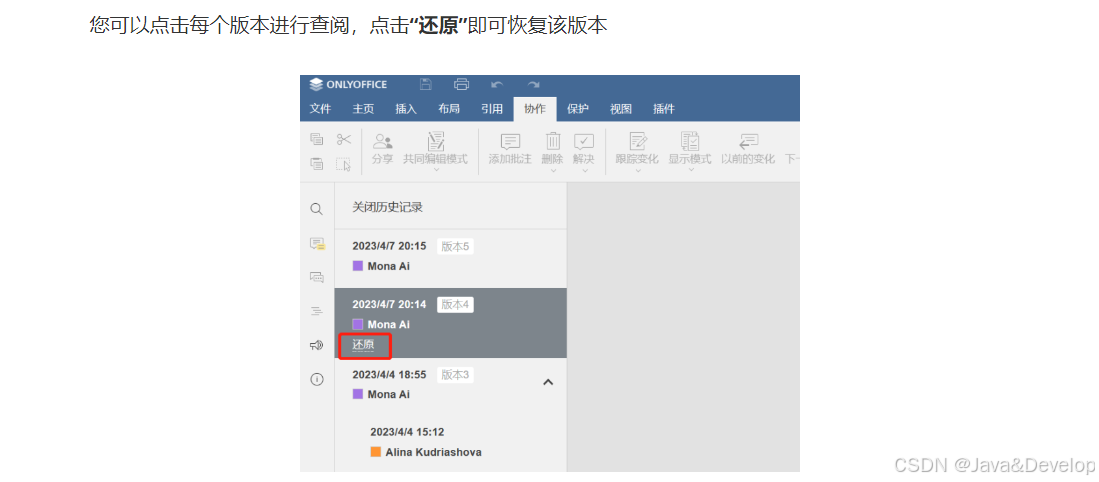Switch to the 主页 tab

point(363,109)
